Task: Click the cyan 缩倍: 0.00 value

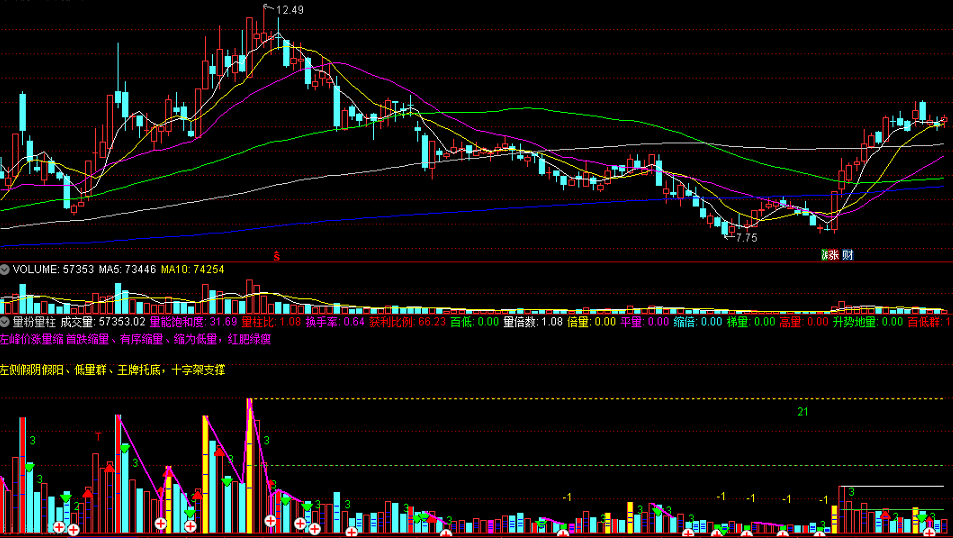Action: point(698,322)
